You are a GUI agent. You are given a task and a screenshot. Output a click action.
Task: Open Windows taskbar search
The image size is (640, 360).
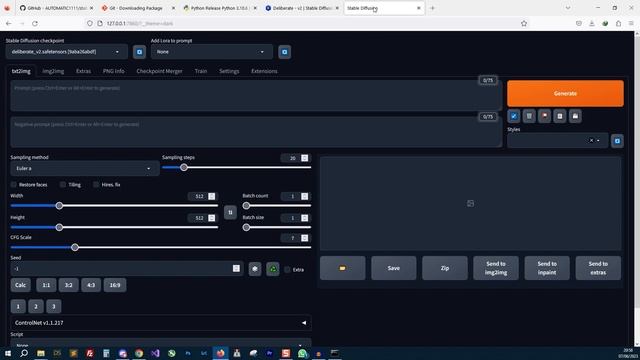(x=24, y=353)
